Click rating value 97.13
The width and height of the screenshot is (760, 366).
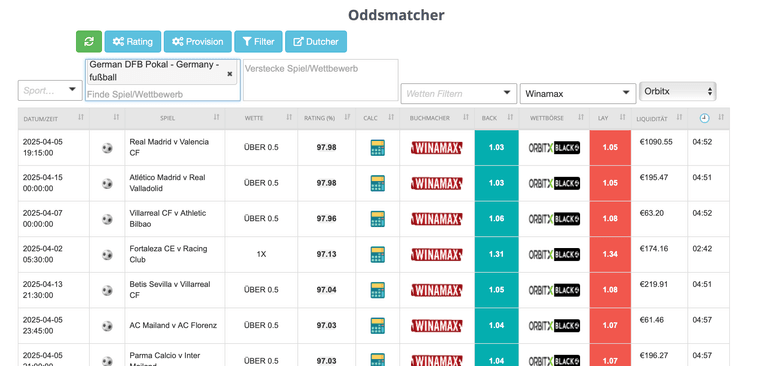coord(326,255)
